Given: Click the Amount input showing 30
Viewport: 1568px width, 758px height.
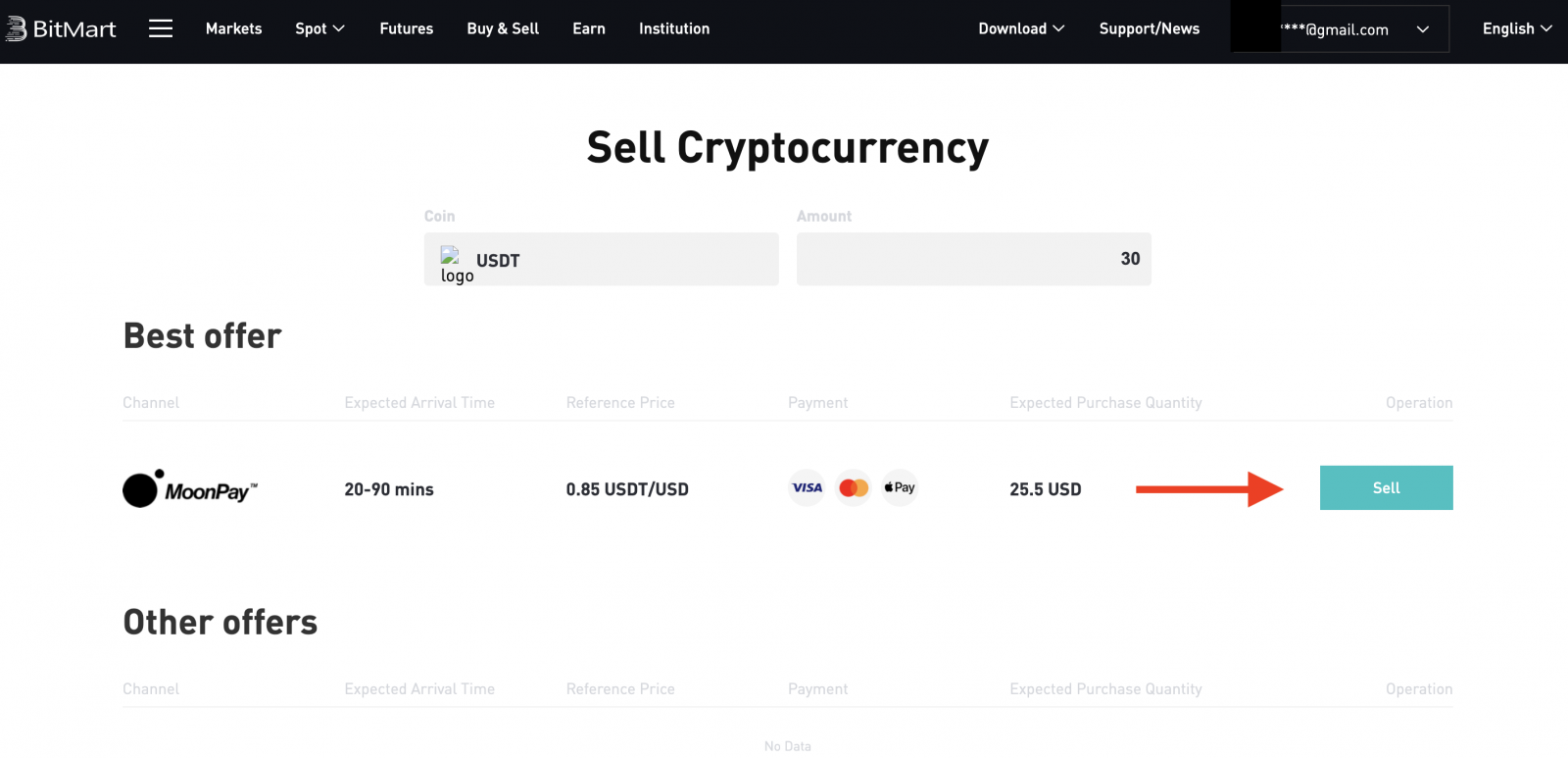Looking at the screenshot, I should [972, 259].
